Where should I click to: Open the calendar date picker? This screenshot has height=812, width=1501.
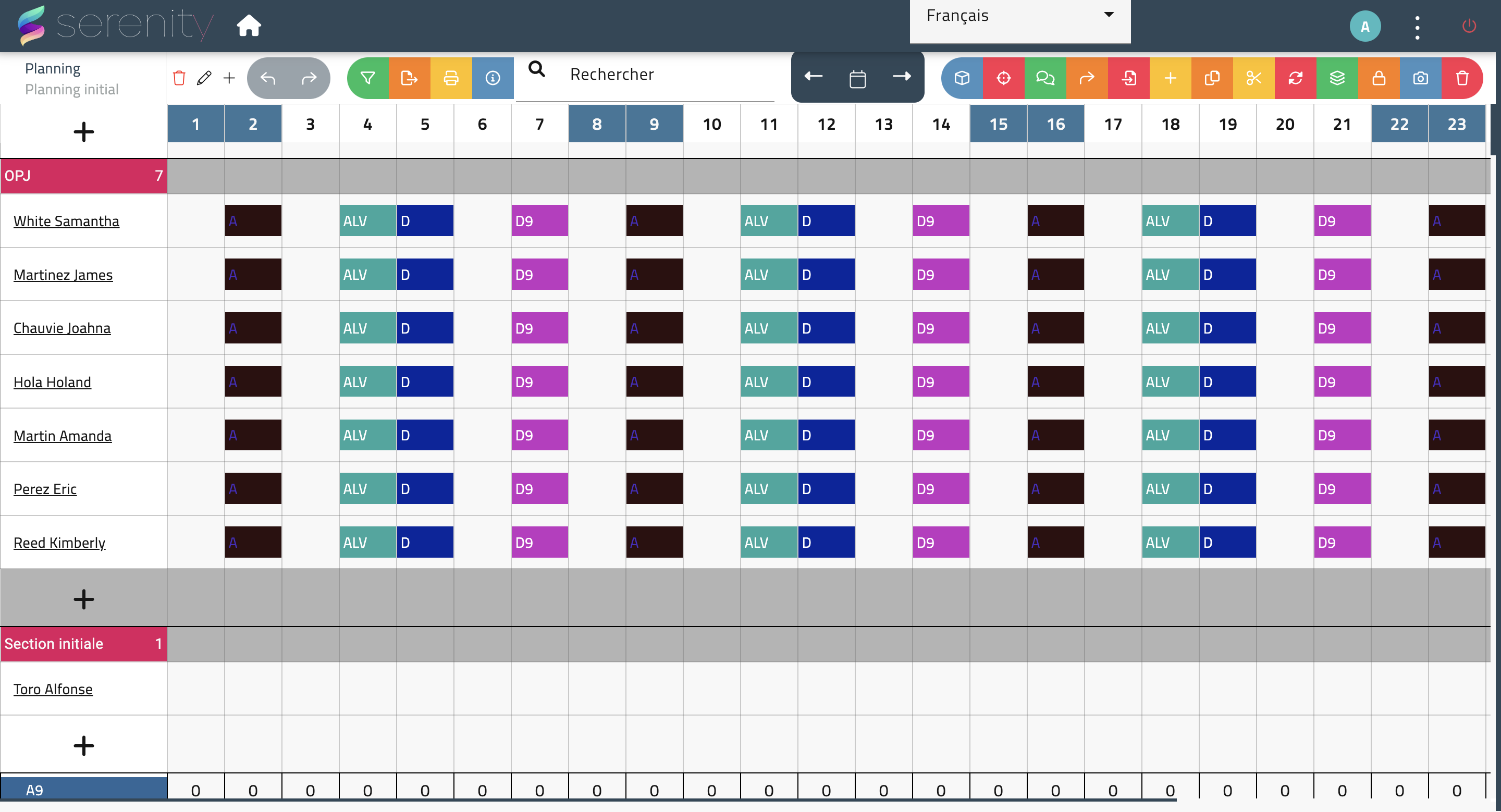(x=858, y=78)
